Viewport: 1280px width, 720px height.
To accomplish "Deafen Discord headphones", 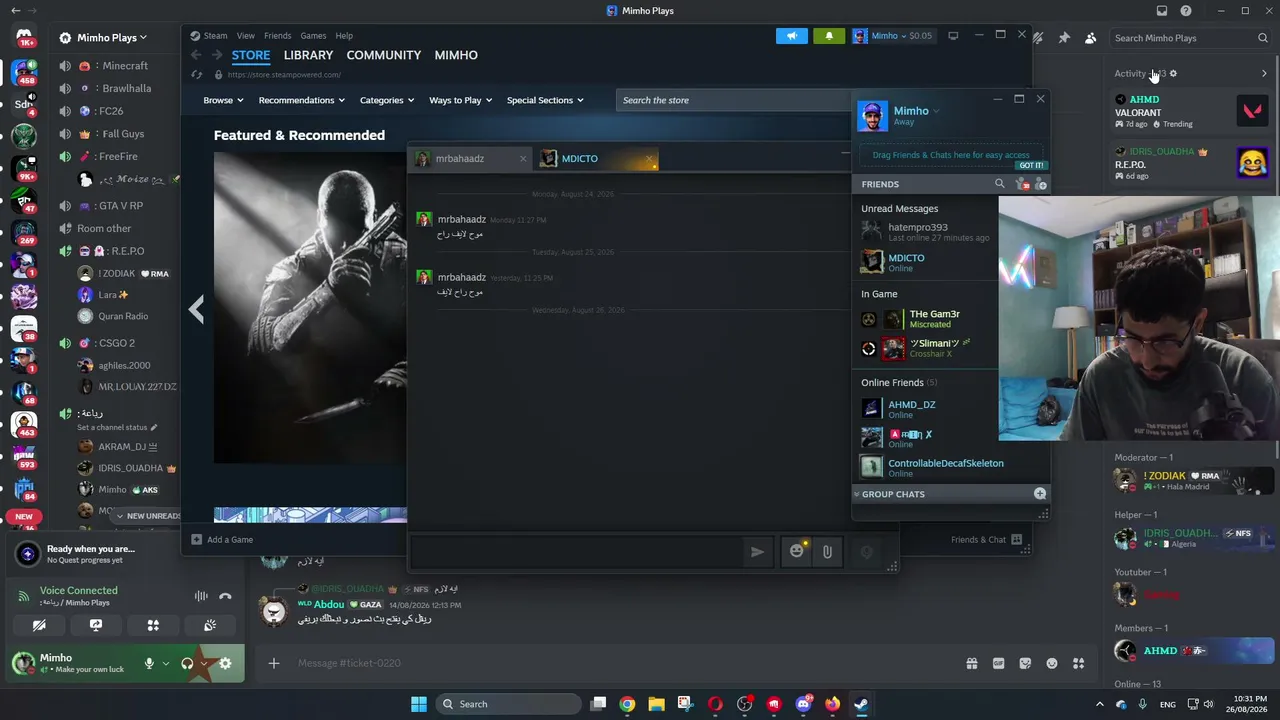I will [187, 663].
